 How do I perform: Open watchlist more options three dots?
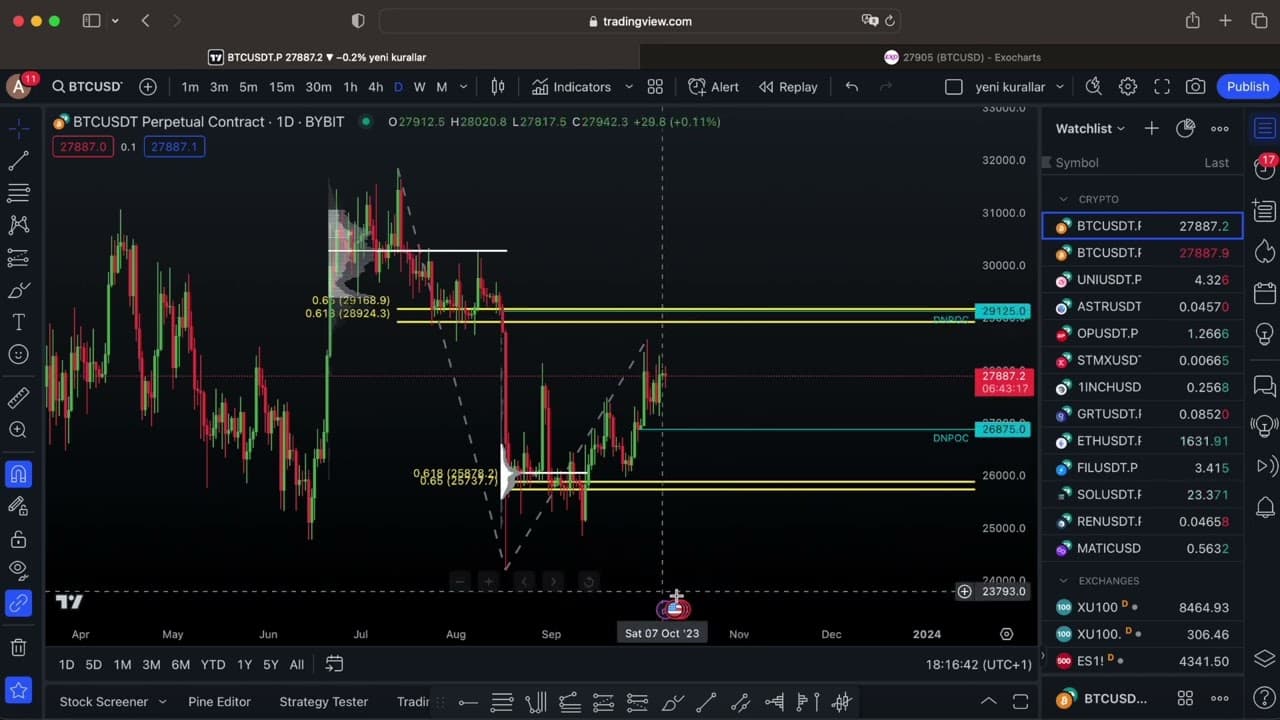click(x=1220, y=128)
